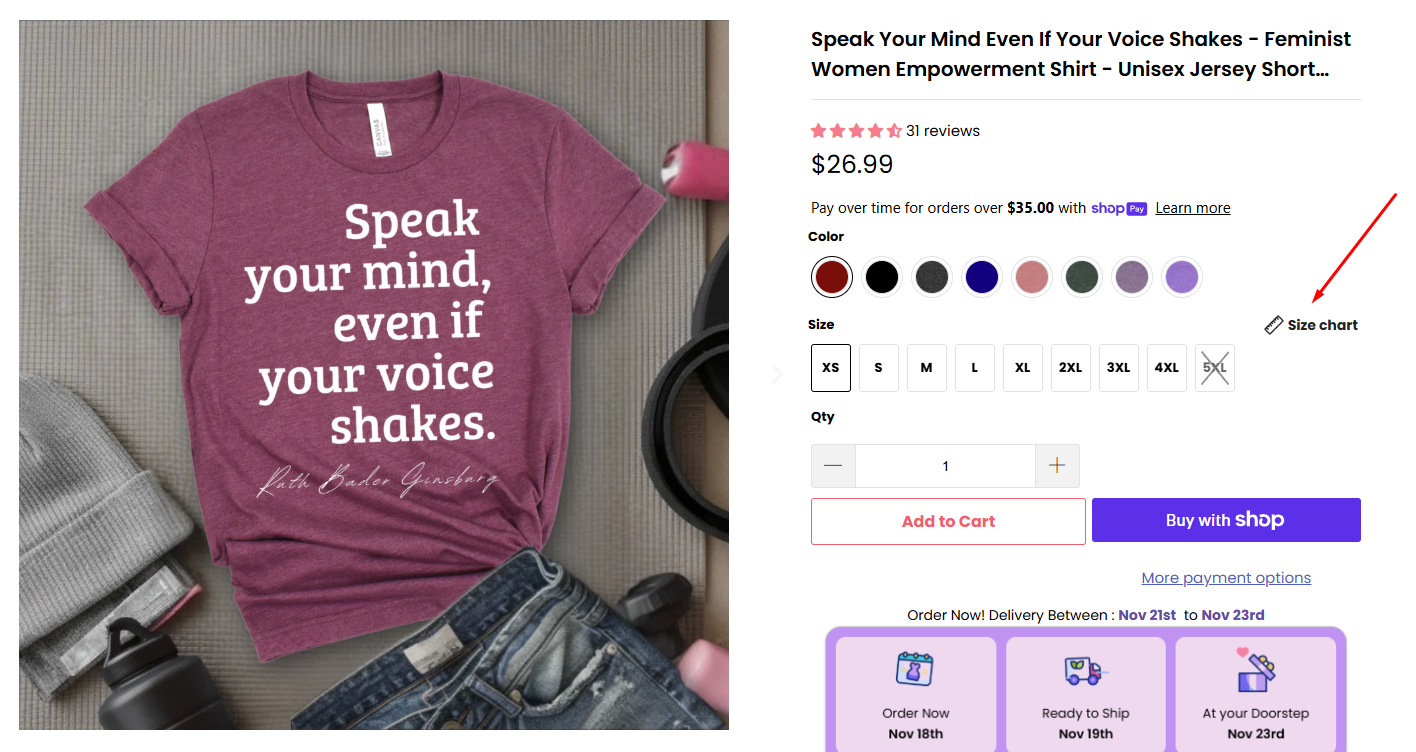1416x752 pixels.
Task: Click the Ready to Ship truck icon
Action: pyautogui.click(x=1084, y=670)
